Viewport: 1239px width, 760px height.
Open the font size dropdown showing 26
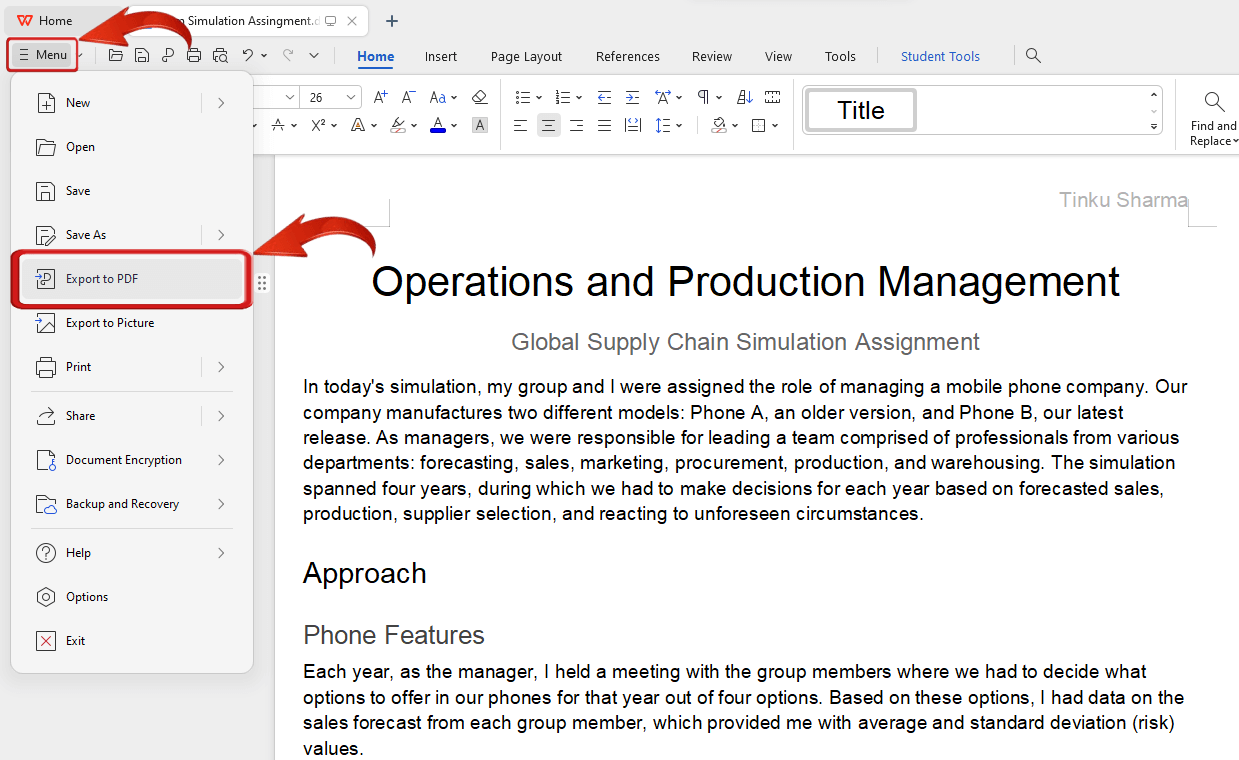tap(352, 97)
